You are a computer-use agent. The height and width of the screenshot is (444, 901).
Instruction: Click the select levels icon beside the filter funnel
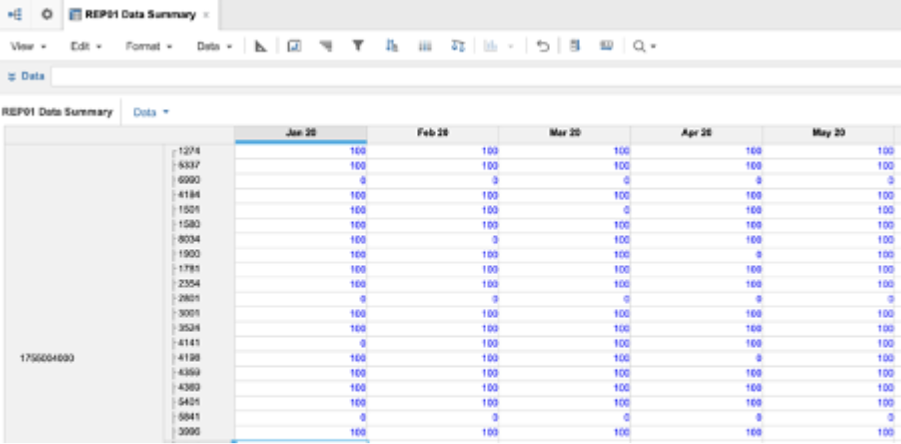326,47
